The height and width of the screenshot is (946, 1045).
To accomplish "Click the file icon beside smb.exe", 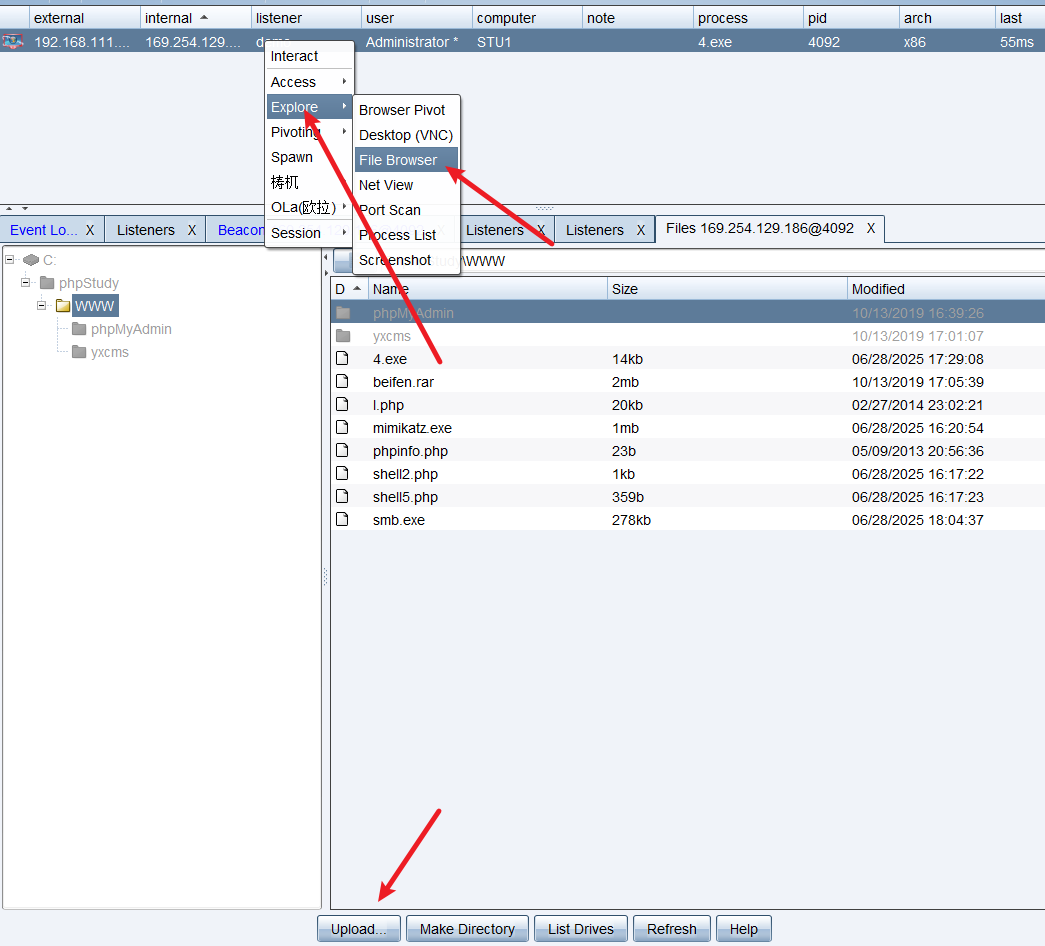I will click(342, 520).
